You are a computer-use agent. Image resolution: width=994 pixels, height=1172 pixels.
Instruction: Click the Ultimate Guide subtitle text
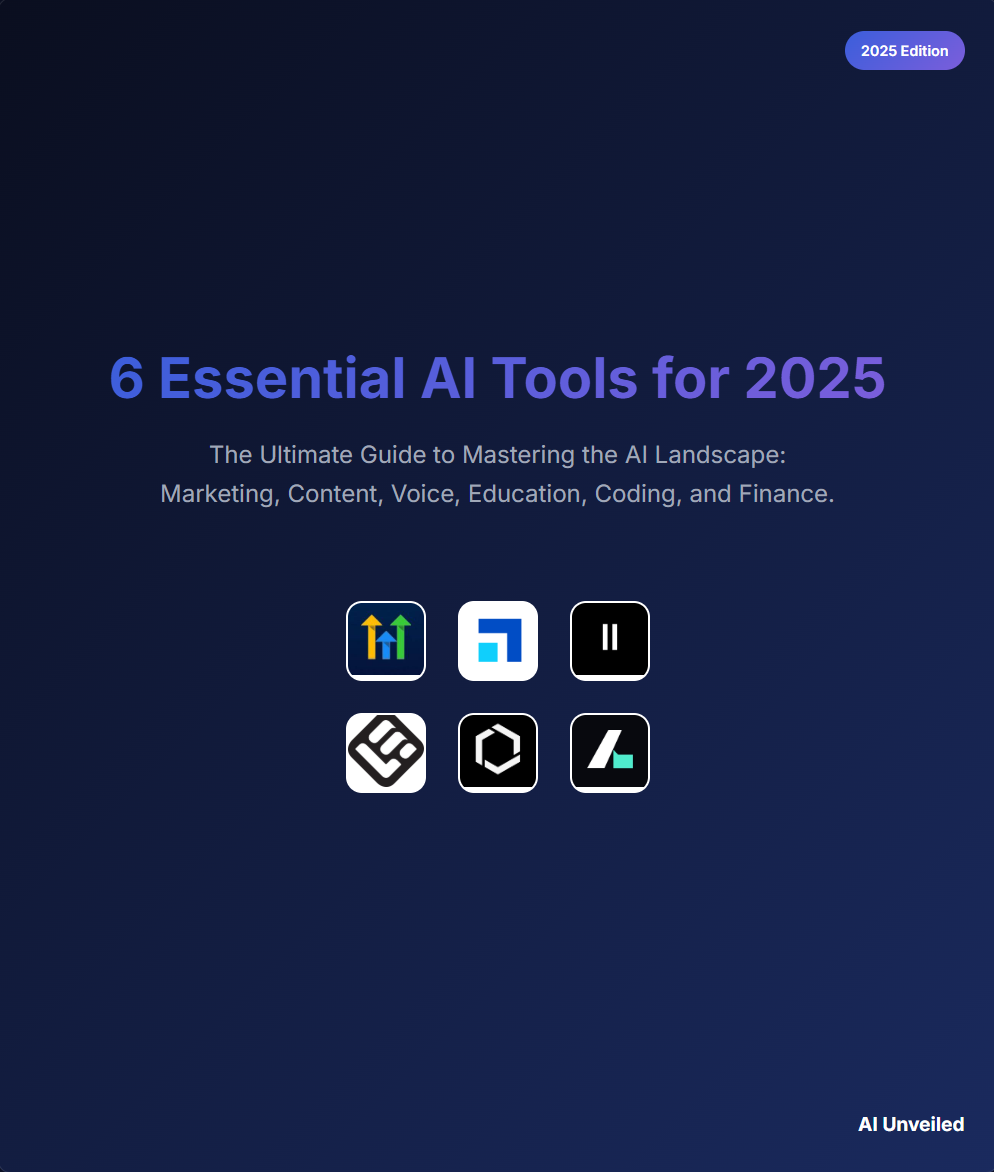497,454
